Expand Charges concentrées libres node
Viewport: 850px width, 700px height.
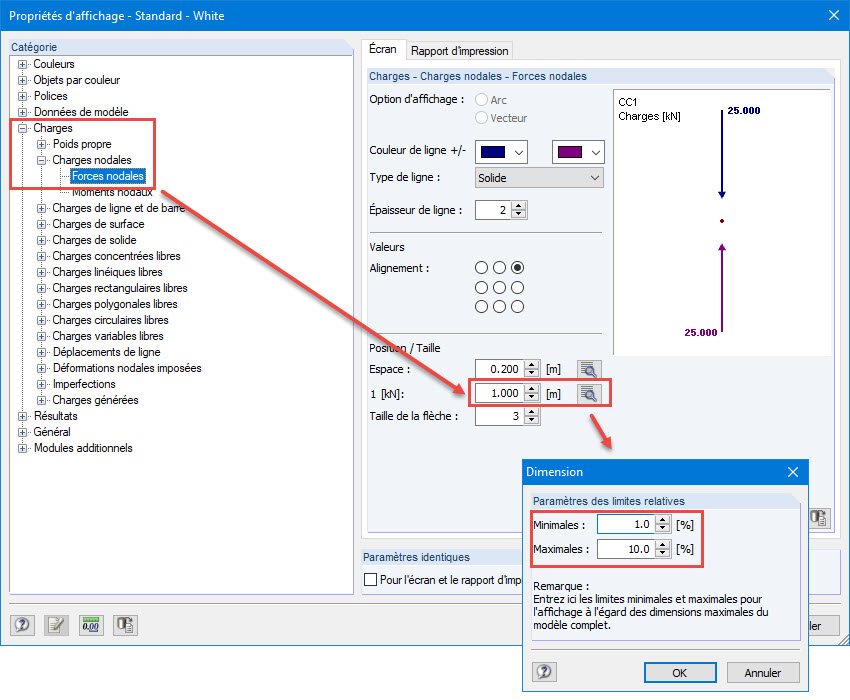42,256
